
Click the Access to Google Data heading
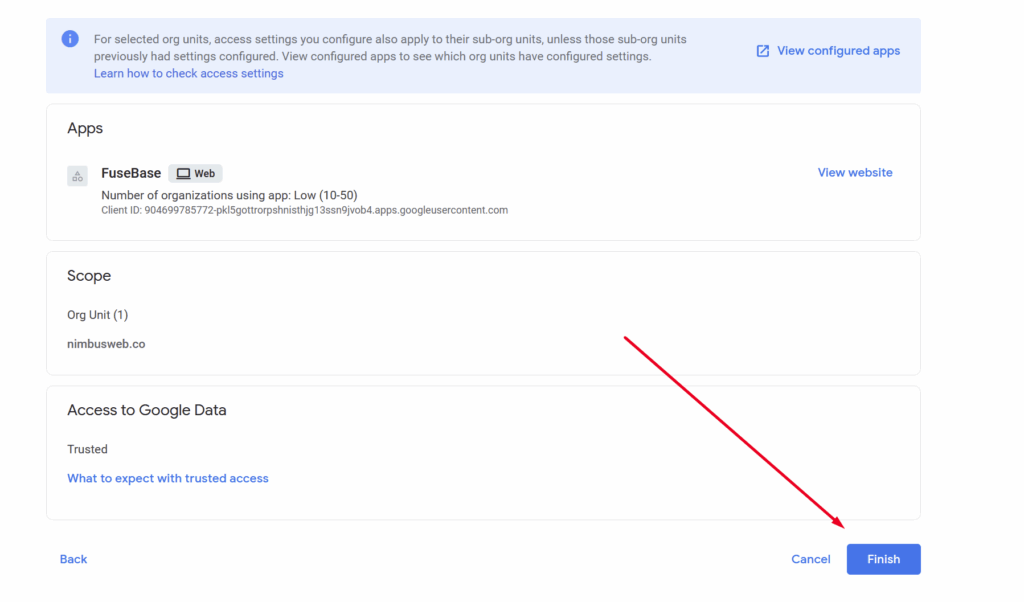point(146,411)
